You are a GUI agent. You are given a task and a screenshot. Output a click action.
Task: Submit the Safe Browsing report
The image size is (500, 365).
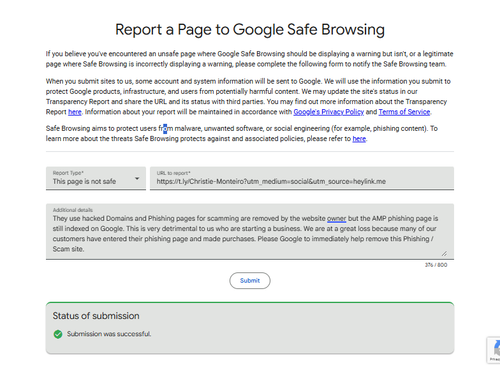click(250, 281)
